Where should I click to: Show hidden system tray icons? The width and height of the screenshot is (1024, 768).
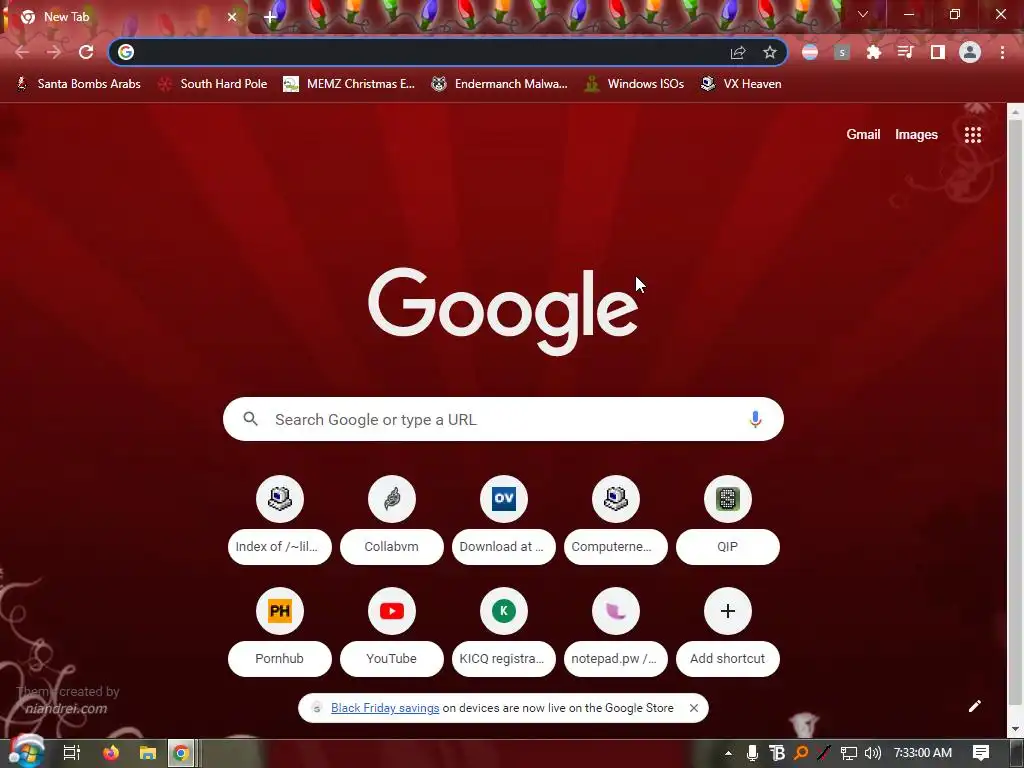[x=728, y=753]
